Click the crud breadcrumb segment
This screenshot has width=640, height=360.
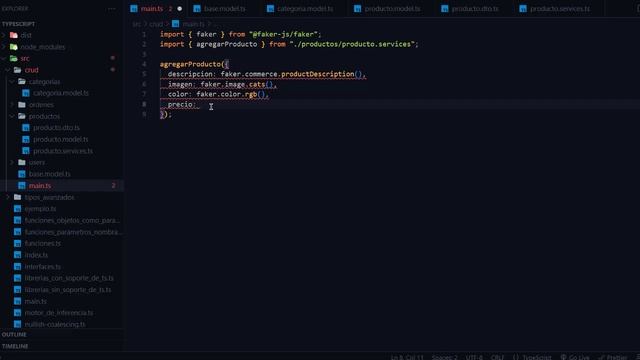(x=156, y=24)
